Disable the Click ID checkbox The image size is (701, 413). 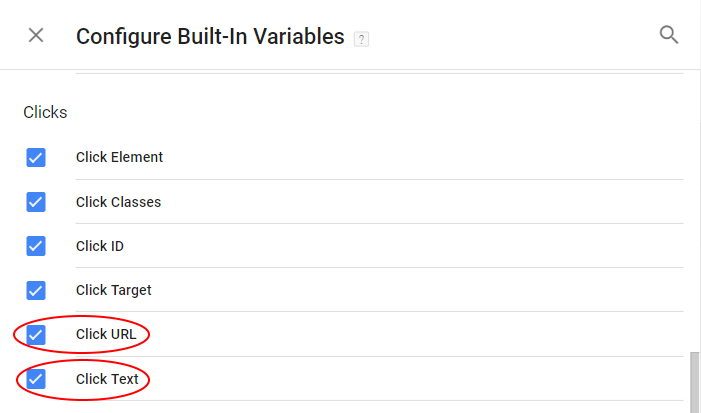36,246
